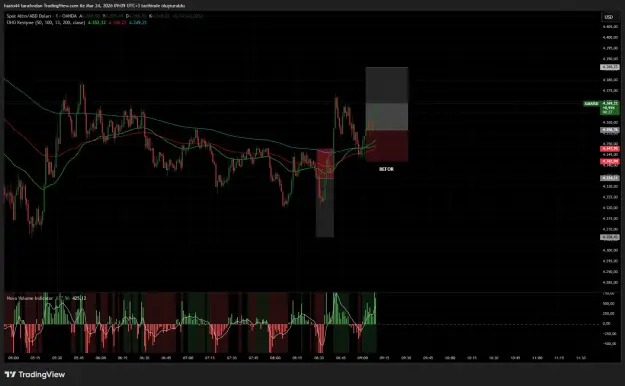This screenshot has height=386, width=625.
Task: Click the 09:00 label on time axis
Action: point(362,358)
